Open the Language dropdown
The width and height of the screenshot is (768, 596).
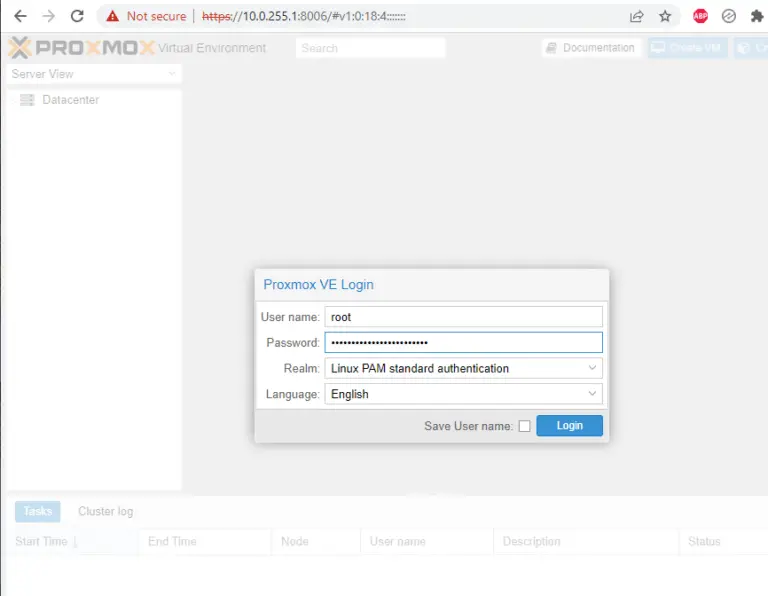(463, 394)
